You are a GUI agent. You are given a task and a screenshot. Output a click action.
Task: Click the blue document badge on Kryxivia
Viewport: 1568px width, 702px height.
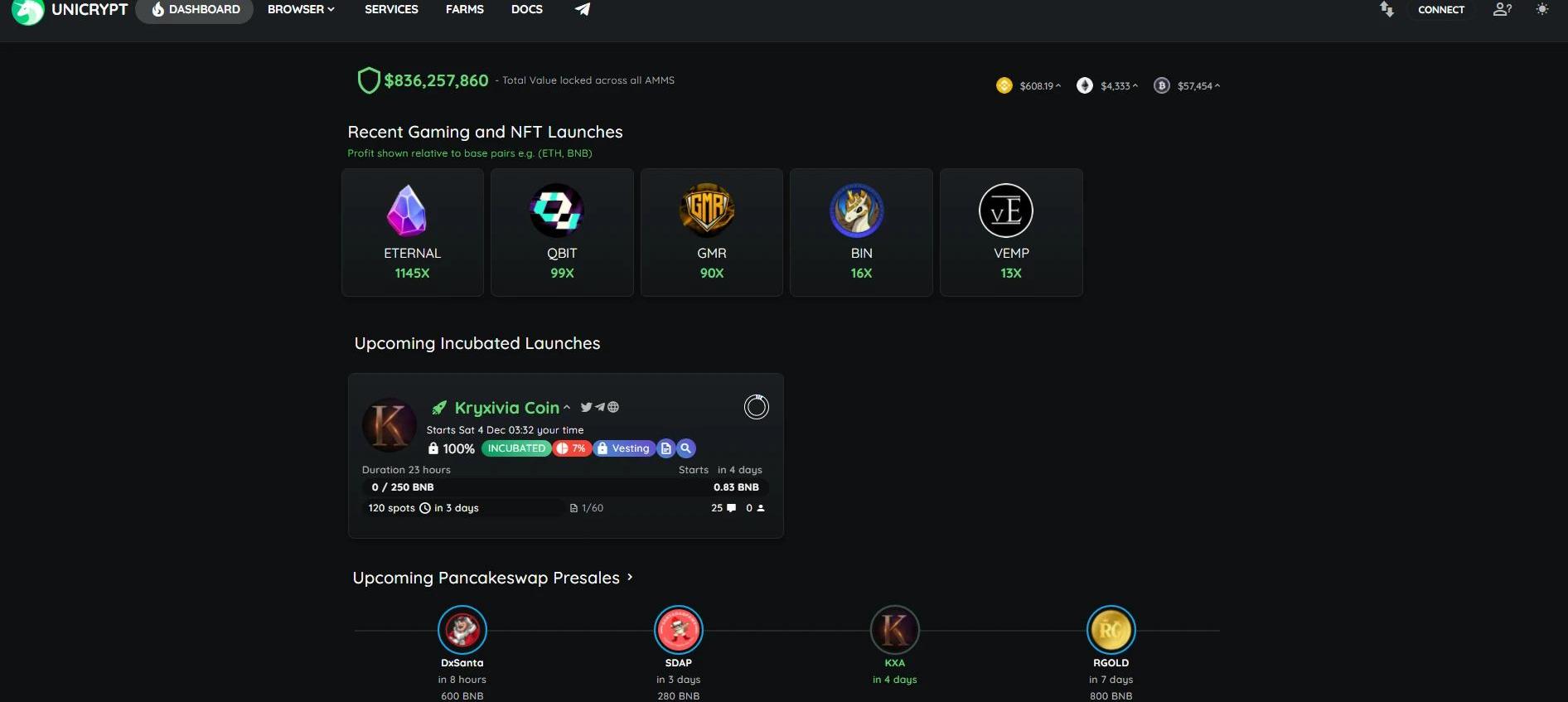click(665, 448)
